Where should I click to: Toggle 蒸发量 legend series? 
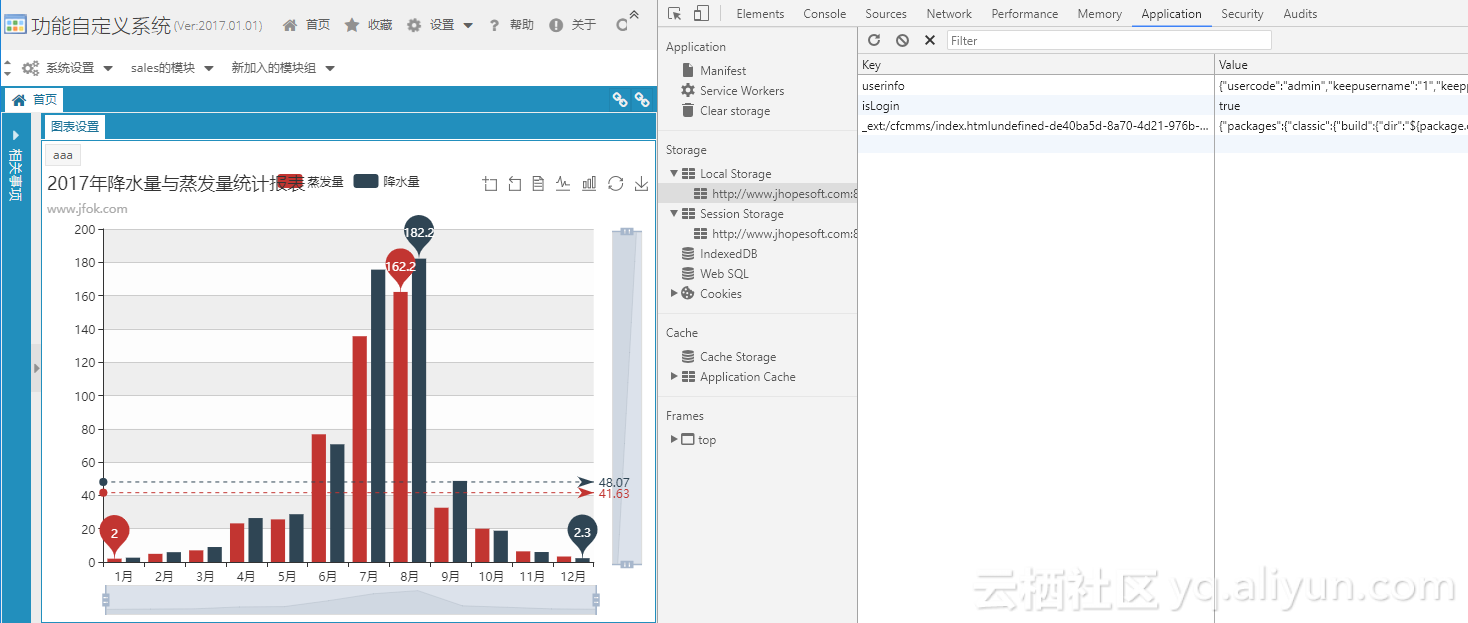310,182
